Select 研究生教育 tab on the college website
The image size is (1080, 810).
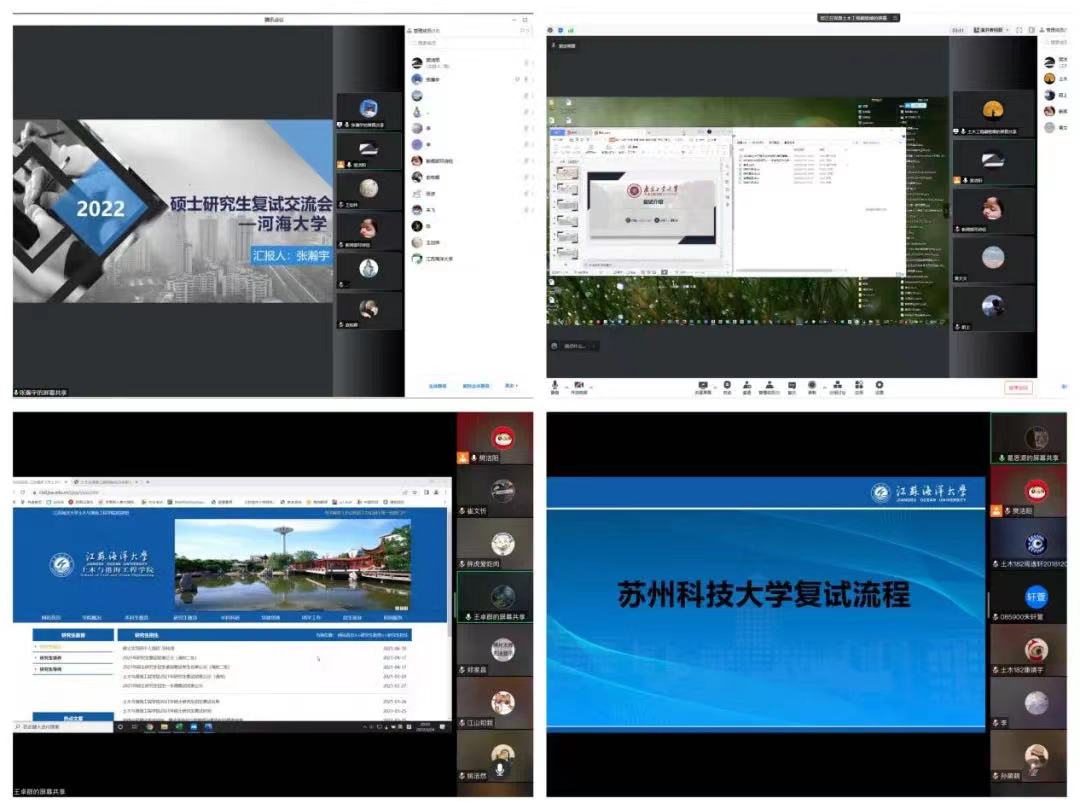(x=187, y=617)
